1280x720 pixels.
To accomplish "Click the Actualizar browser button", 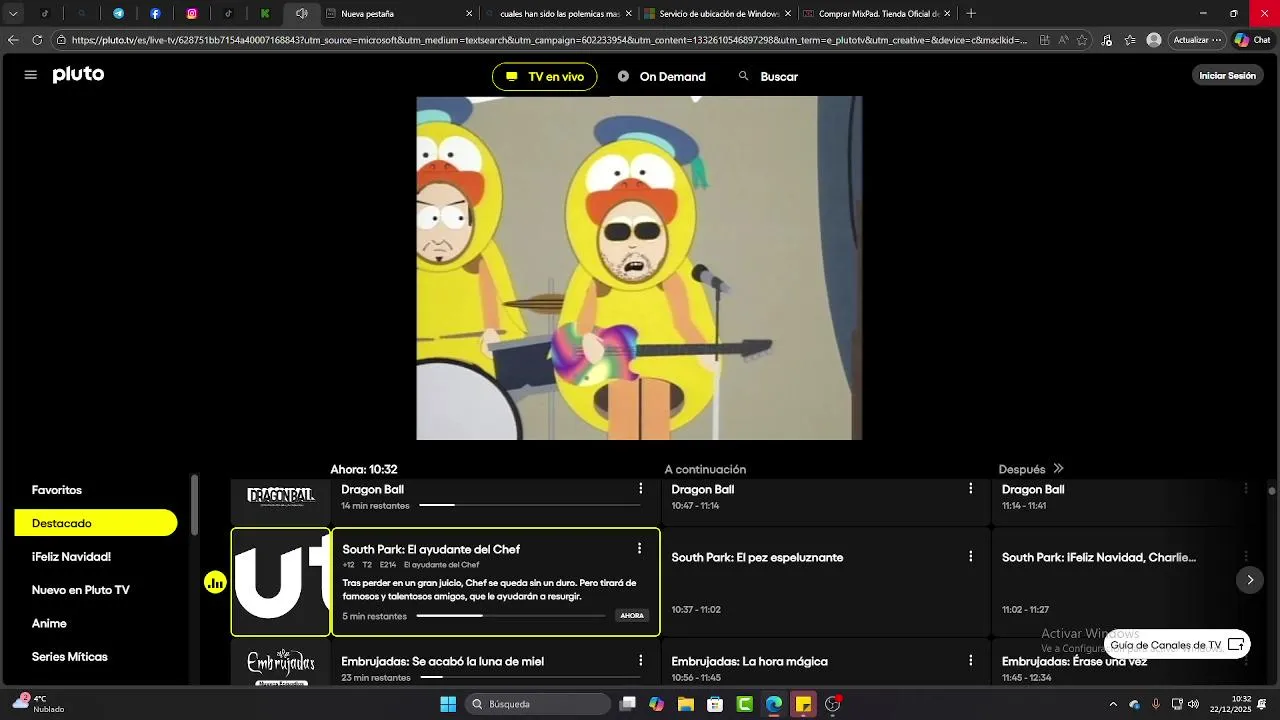I will click(x=1196, y=40).
